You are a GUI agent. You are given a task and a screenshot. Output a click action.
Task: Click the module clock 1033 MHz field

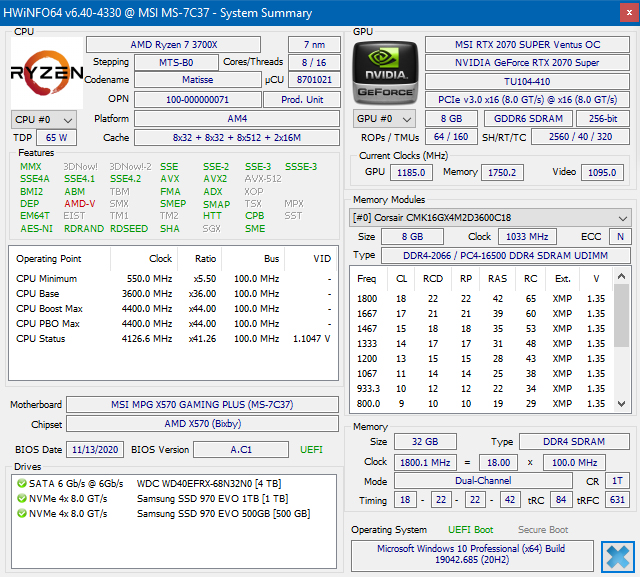pos(527,237)
